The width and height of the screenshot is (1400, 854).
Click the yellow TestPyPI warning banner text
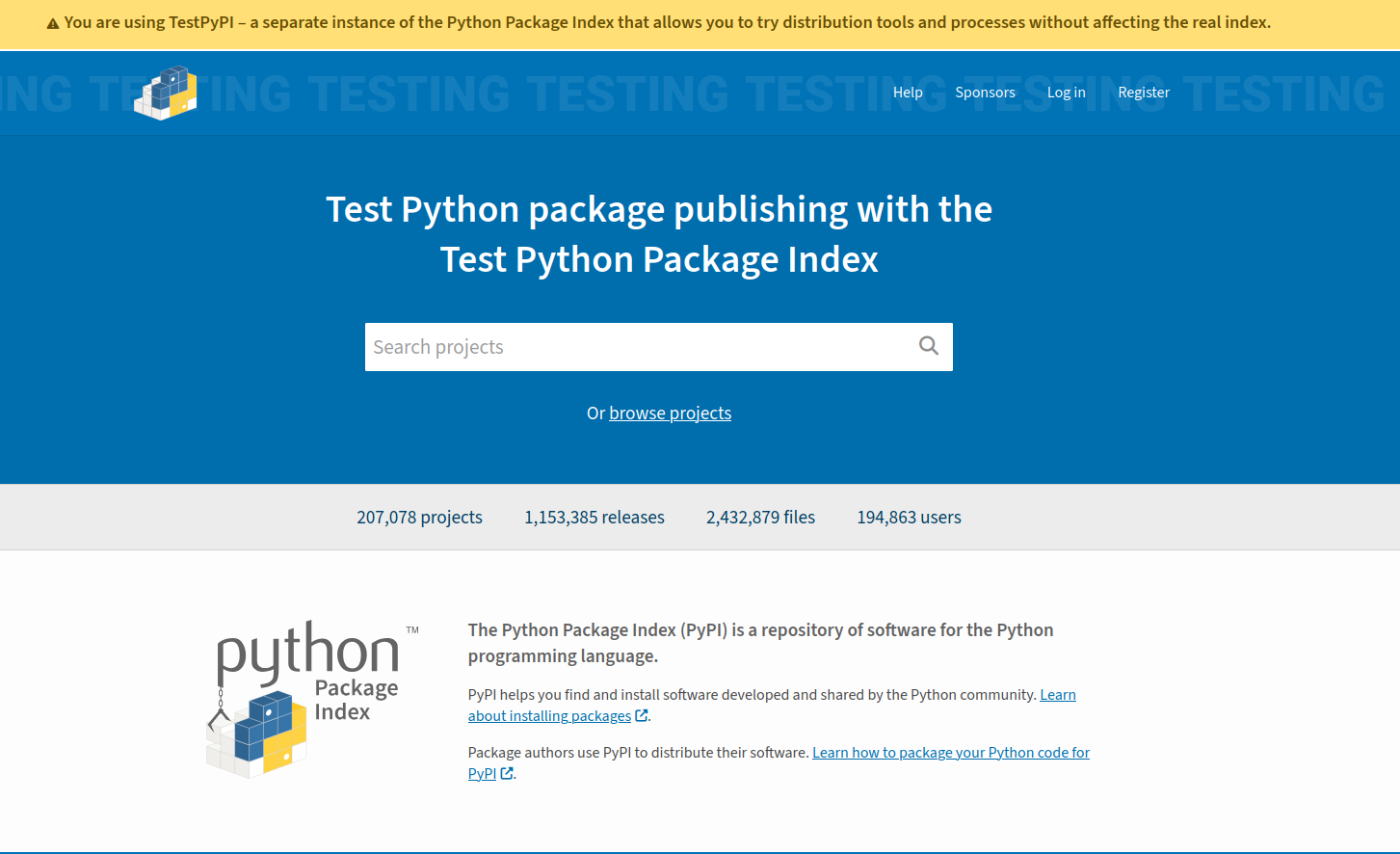[667, 22]
